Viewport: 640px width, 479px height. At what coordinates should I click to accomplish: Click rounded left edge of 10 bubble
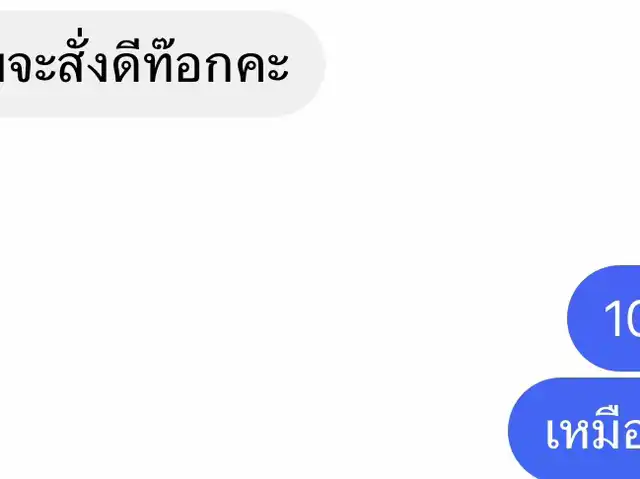click(578, 318)
